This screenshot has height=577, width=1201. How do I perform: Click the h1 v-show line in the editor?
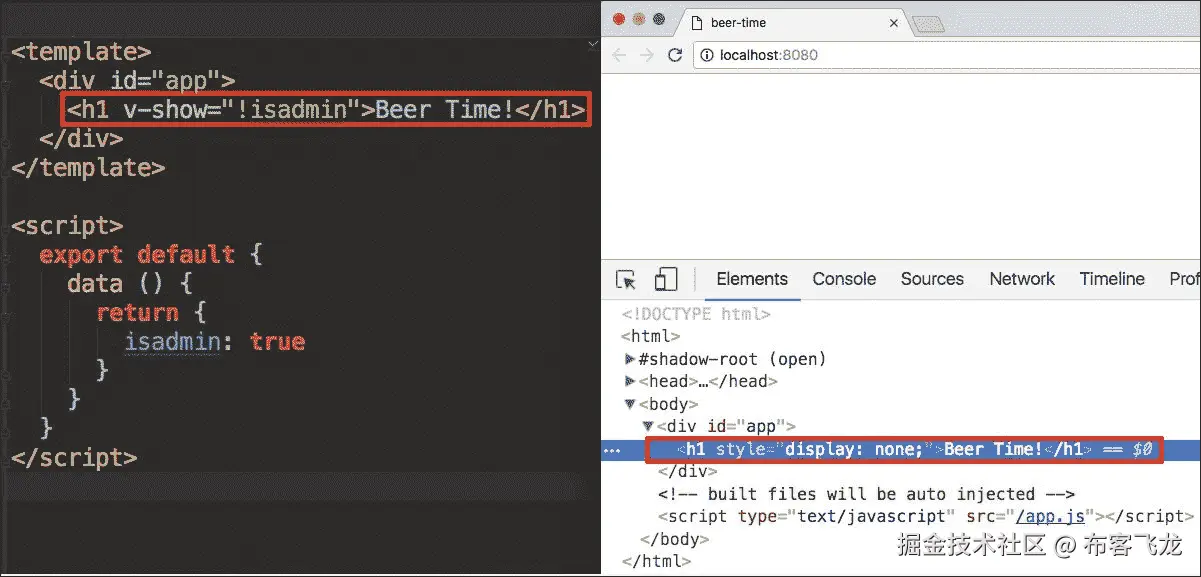tap(326, 109)
